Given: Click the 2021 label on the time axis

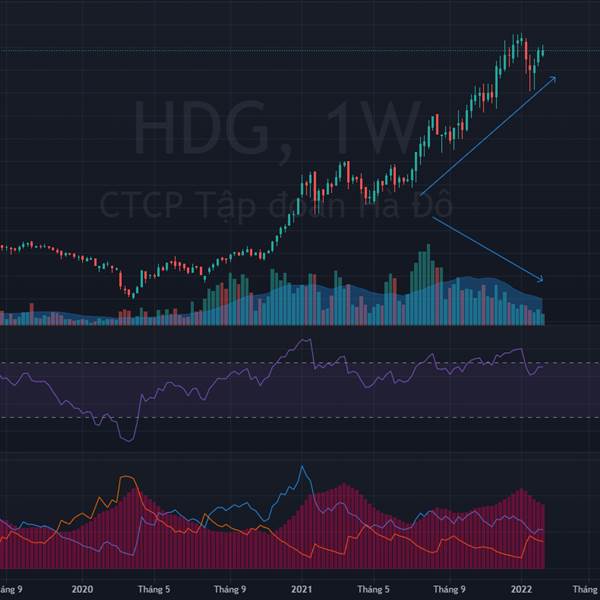Looking at the screenshot, I should click(x=301, y=589).
